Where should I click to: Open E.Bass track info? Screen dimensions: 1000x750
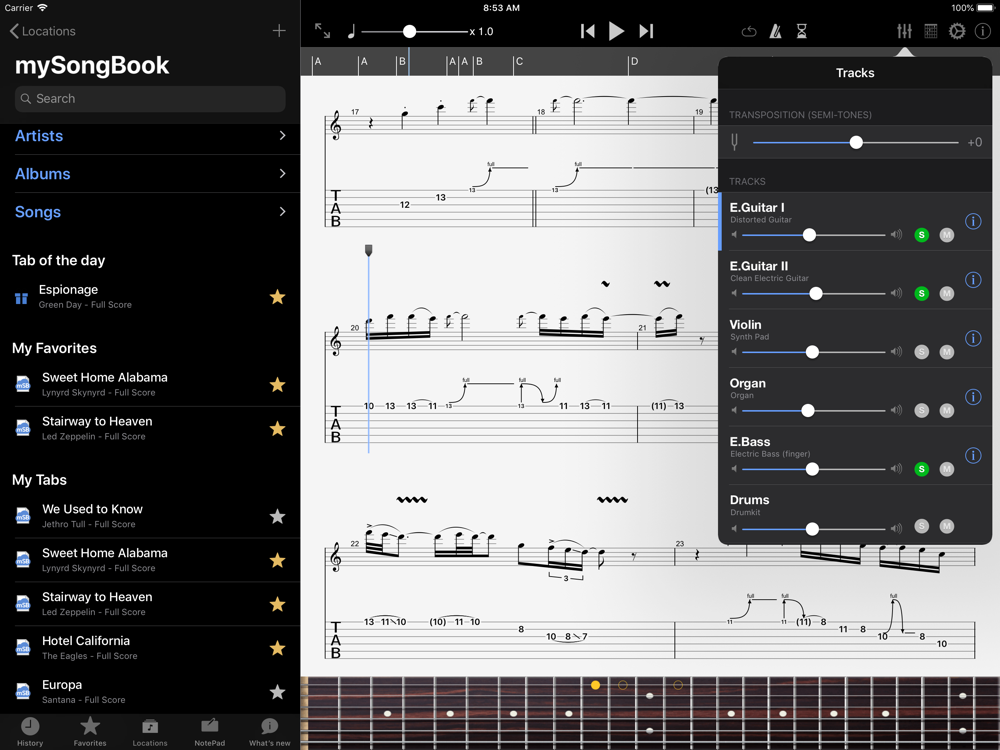click(973, 455)
